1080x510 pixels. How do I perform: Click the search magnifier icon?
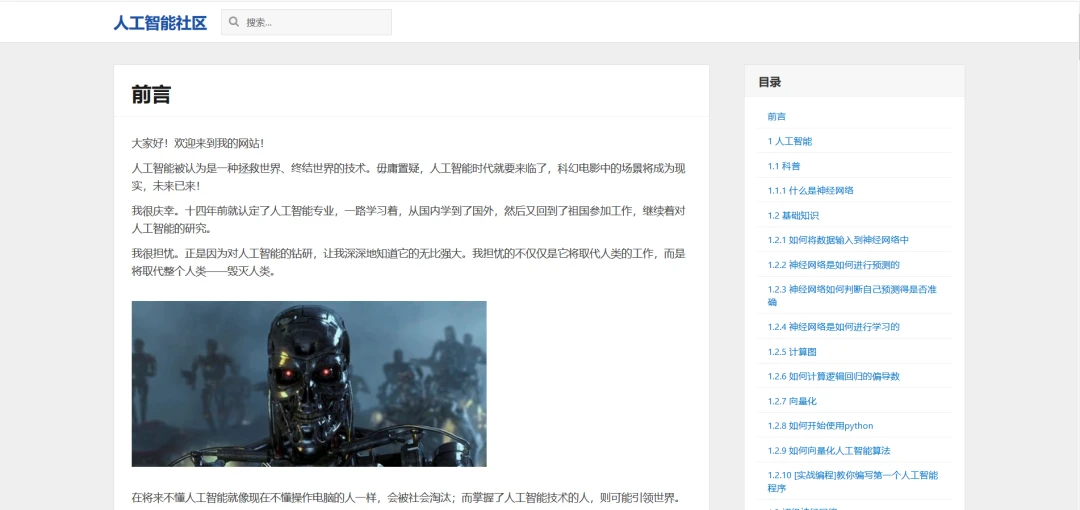(234, 22)
